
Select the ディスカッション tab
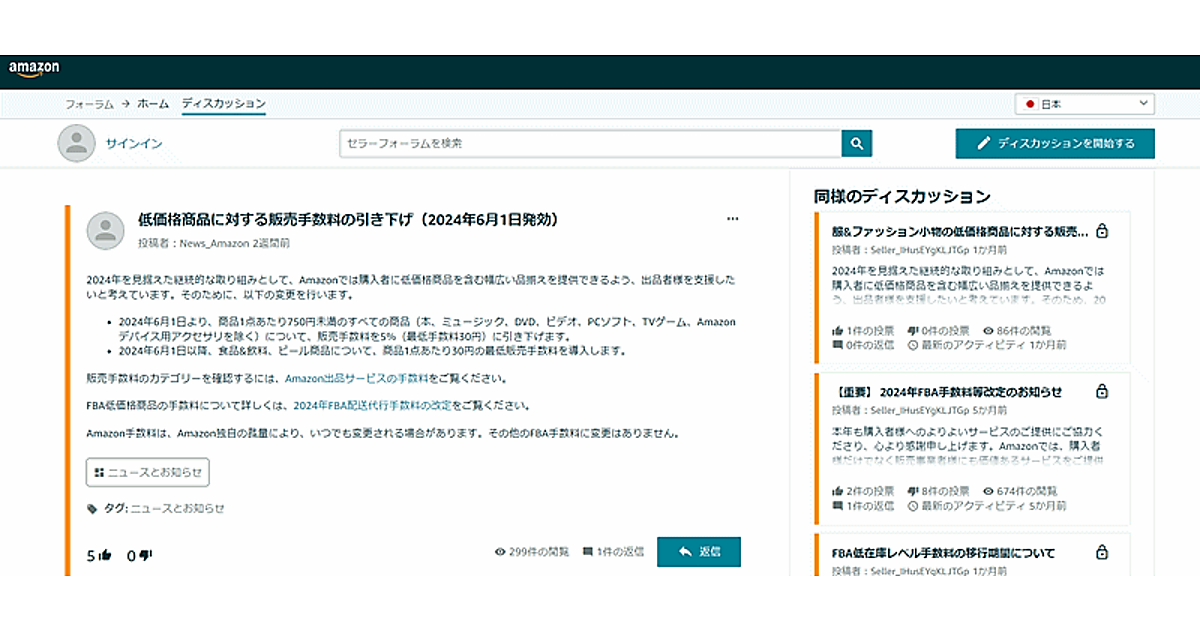pyautogui.click(x=223, y=104)
